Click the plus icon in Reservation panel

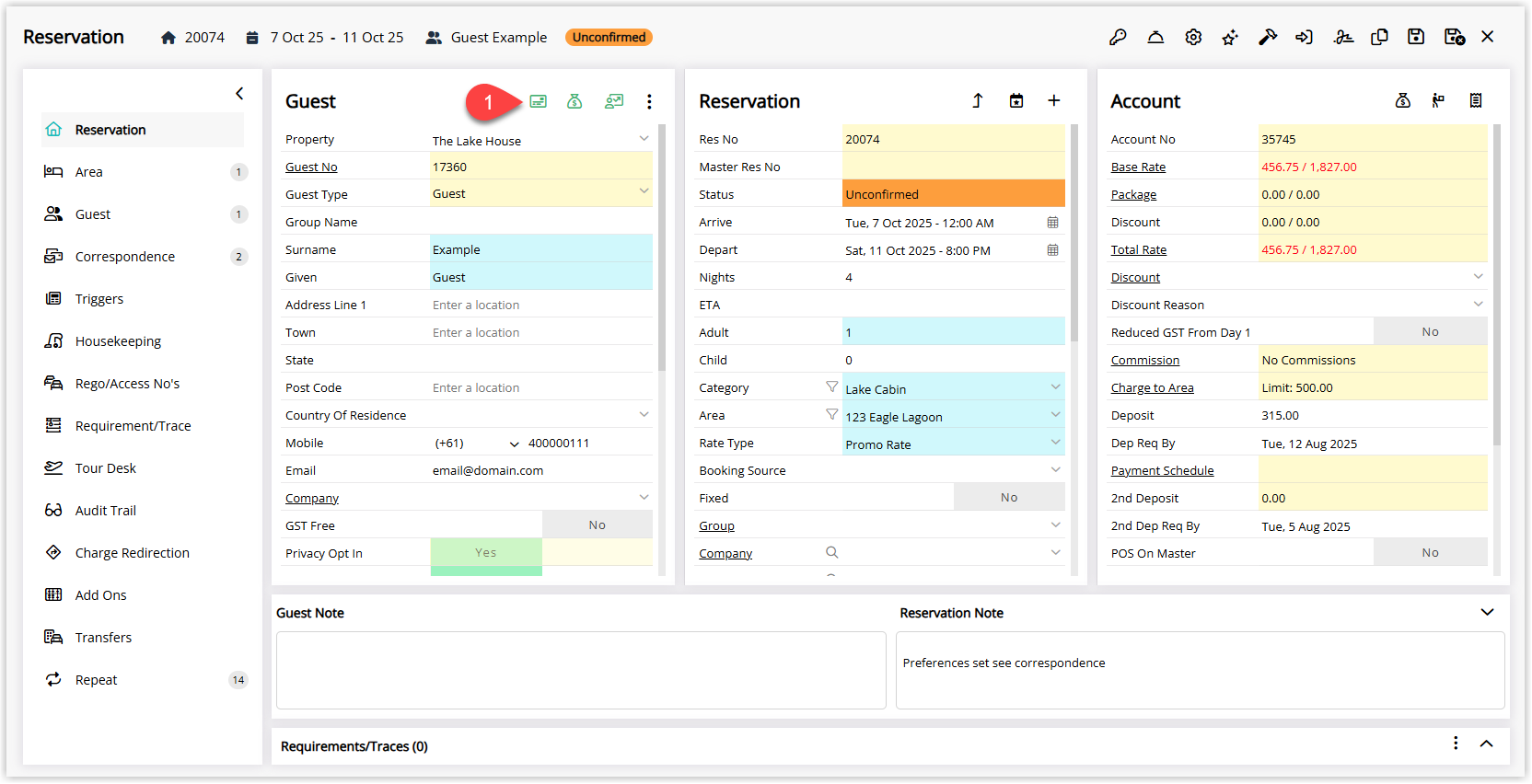point(1054,100)
